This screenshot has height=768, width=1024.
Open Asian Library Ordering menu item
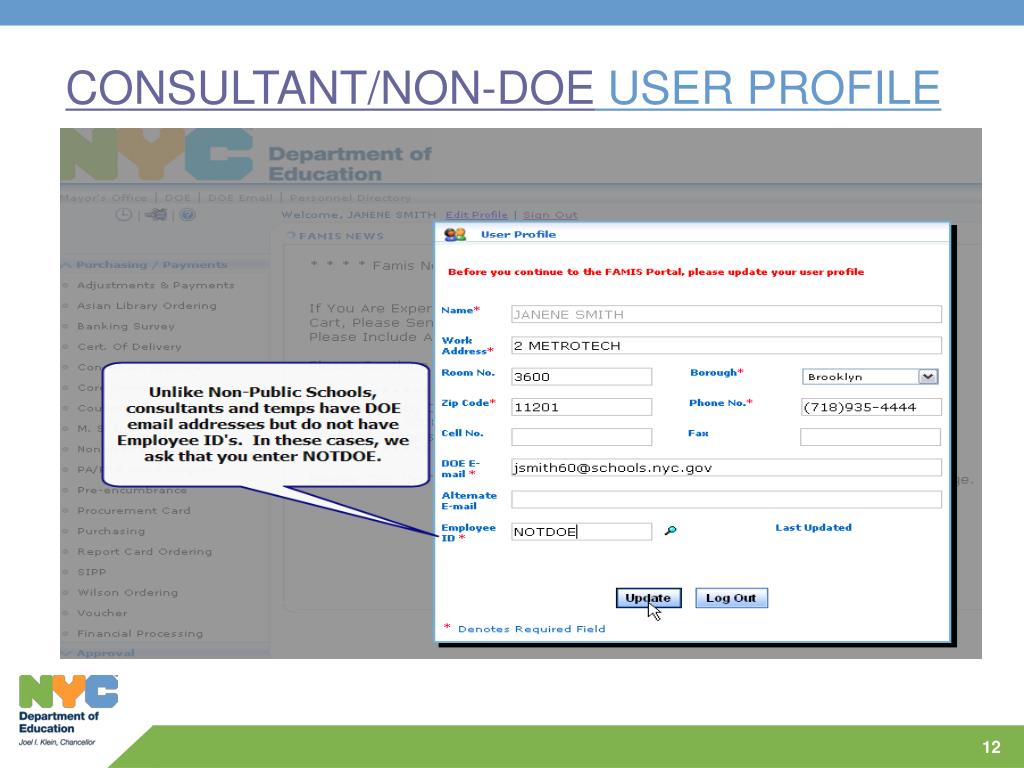pos(146,306)
